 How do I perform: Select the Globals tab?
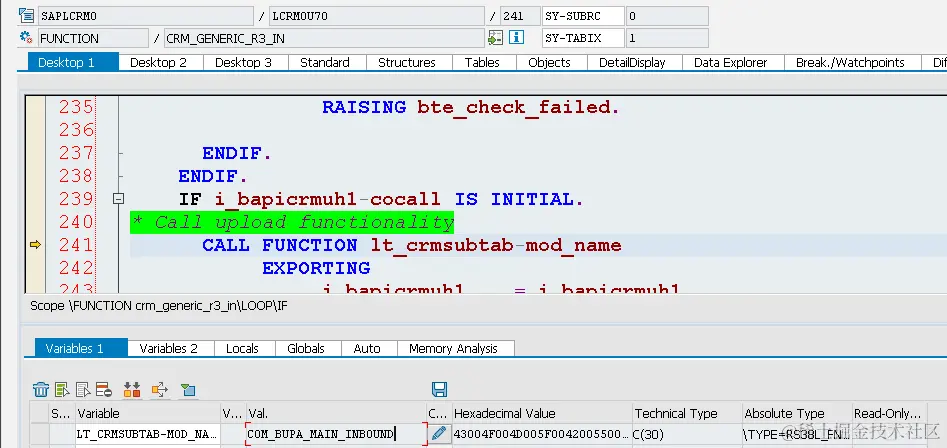click(306, 348)
